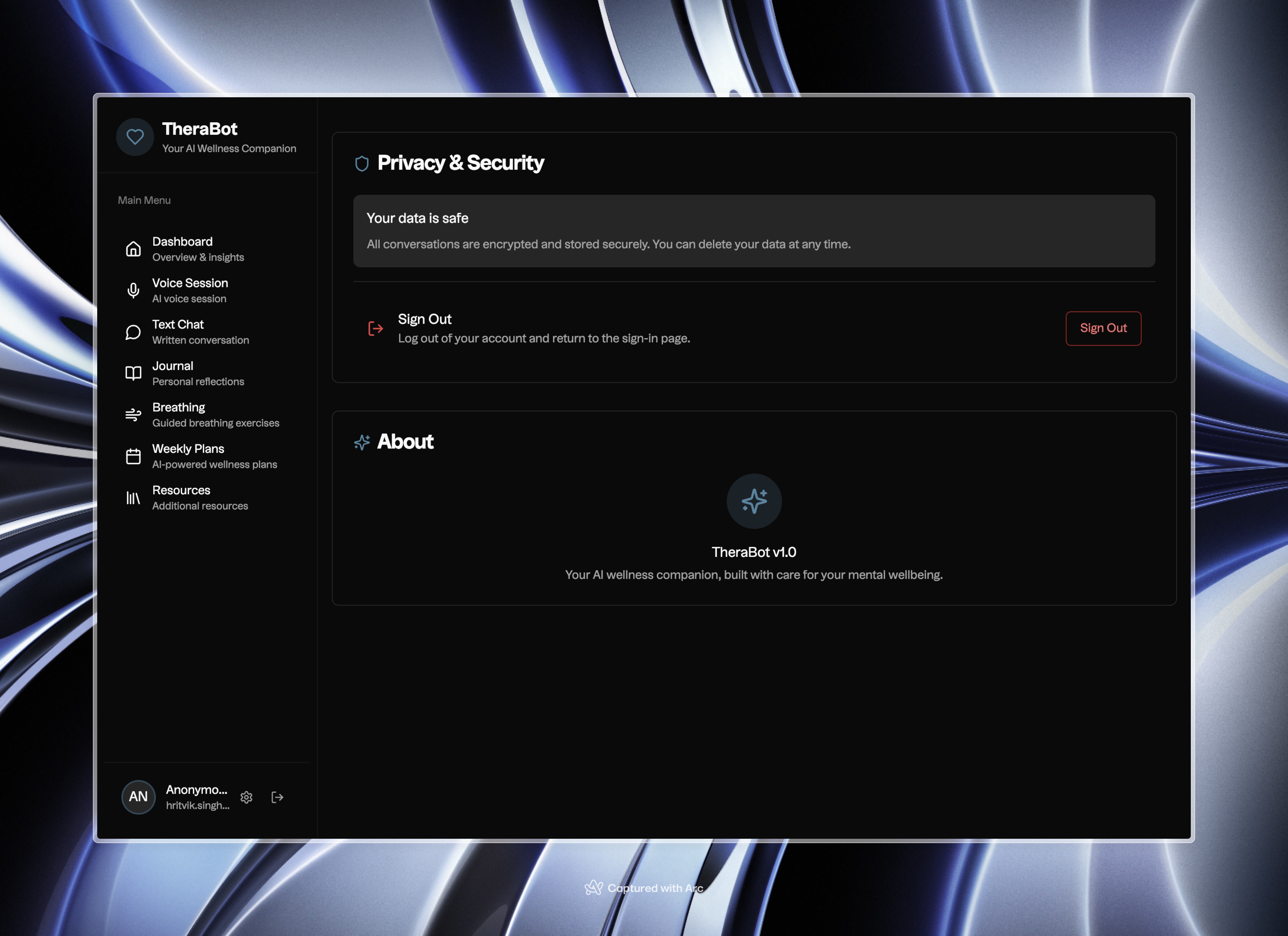This screenshot has width=1288, height=936.
Task: Click the sidebar logout arrow icon
Action: (x=277, y=797)
